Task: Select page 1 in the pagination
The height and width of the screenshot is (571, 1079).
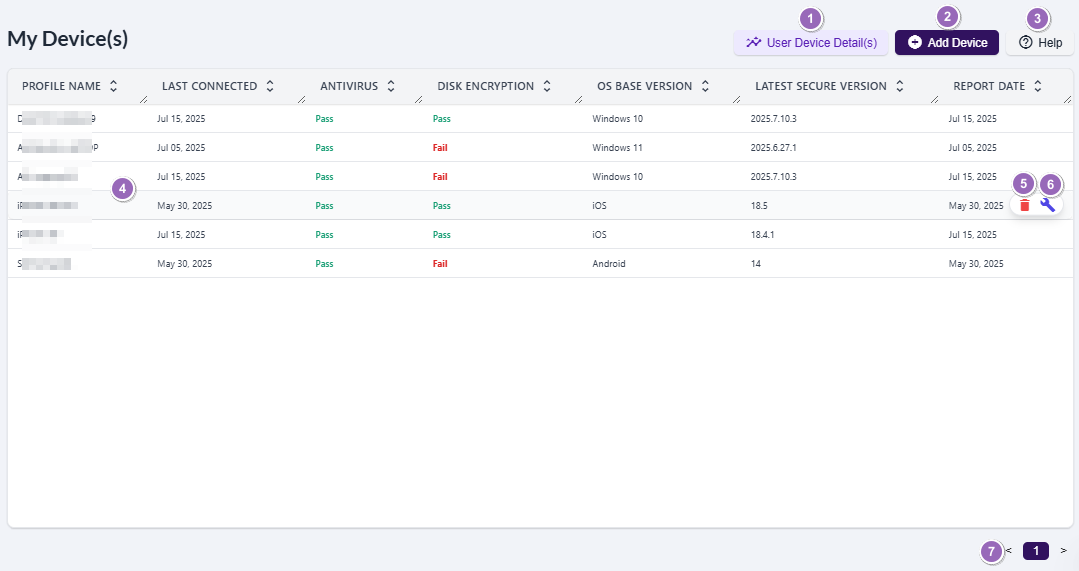Action: [1036, 550]
